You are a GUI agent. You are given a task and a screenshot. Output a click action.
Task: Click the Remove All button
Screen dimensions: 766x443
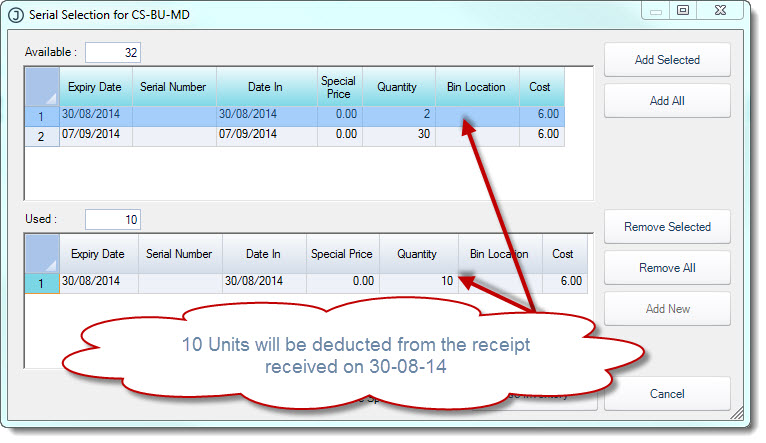(x=667, y=268)
